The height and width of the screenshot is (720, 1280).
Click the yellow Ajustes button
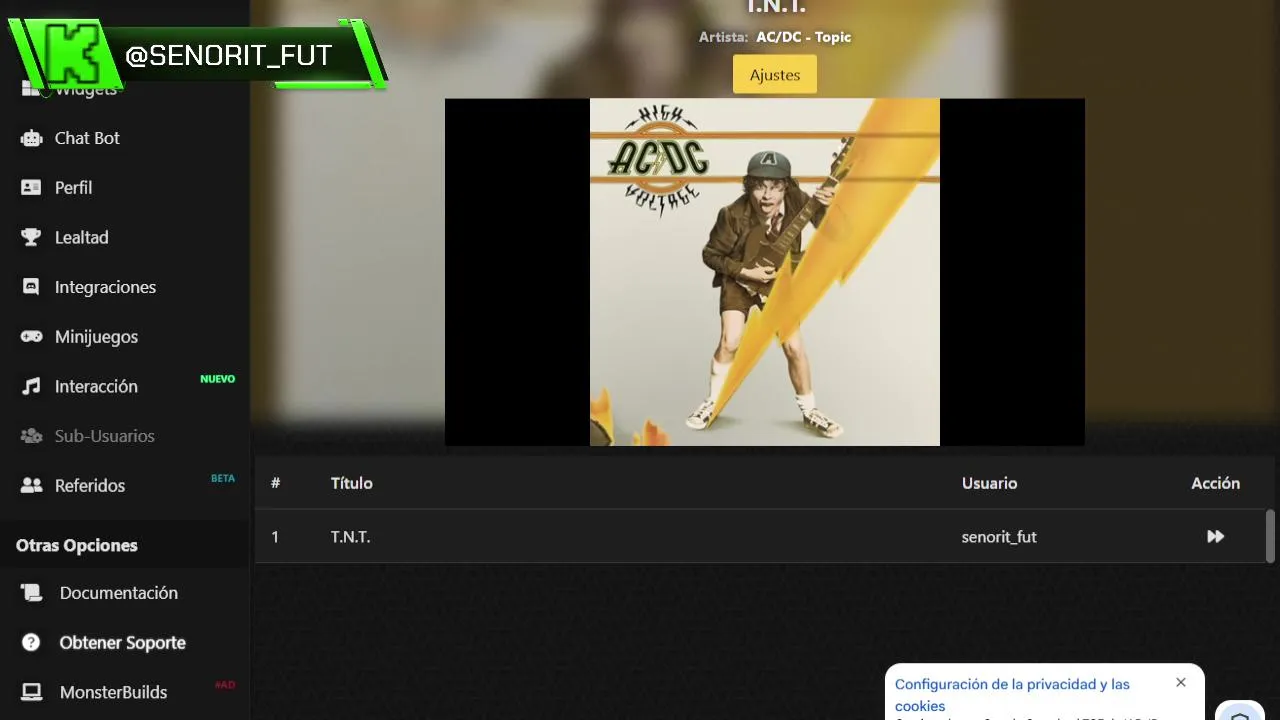point(775,75)
